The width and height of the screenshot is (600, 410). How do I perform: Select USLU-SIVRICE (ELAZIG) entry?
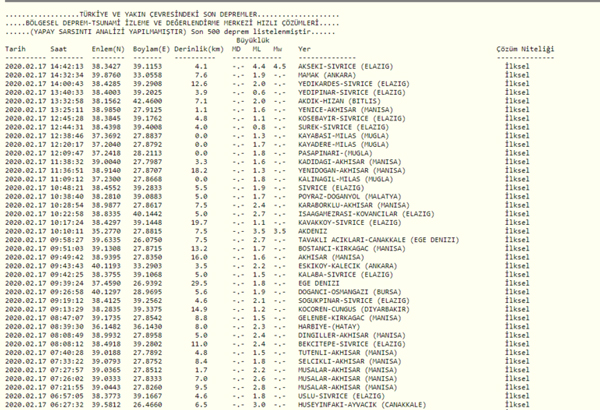click(x=341, y=396)
